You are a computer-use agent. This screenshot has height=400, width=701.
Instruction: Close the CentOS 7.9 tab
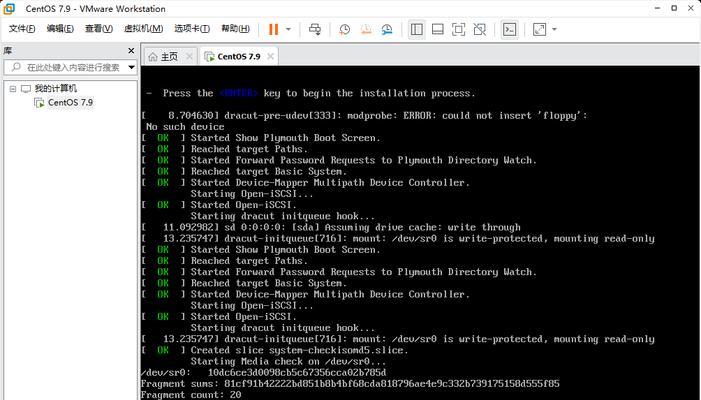click(x=270, y=56)
